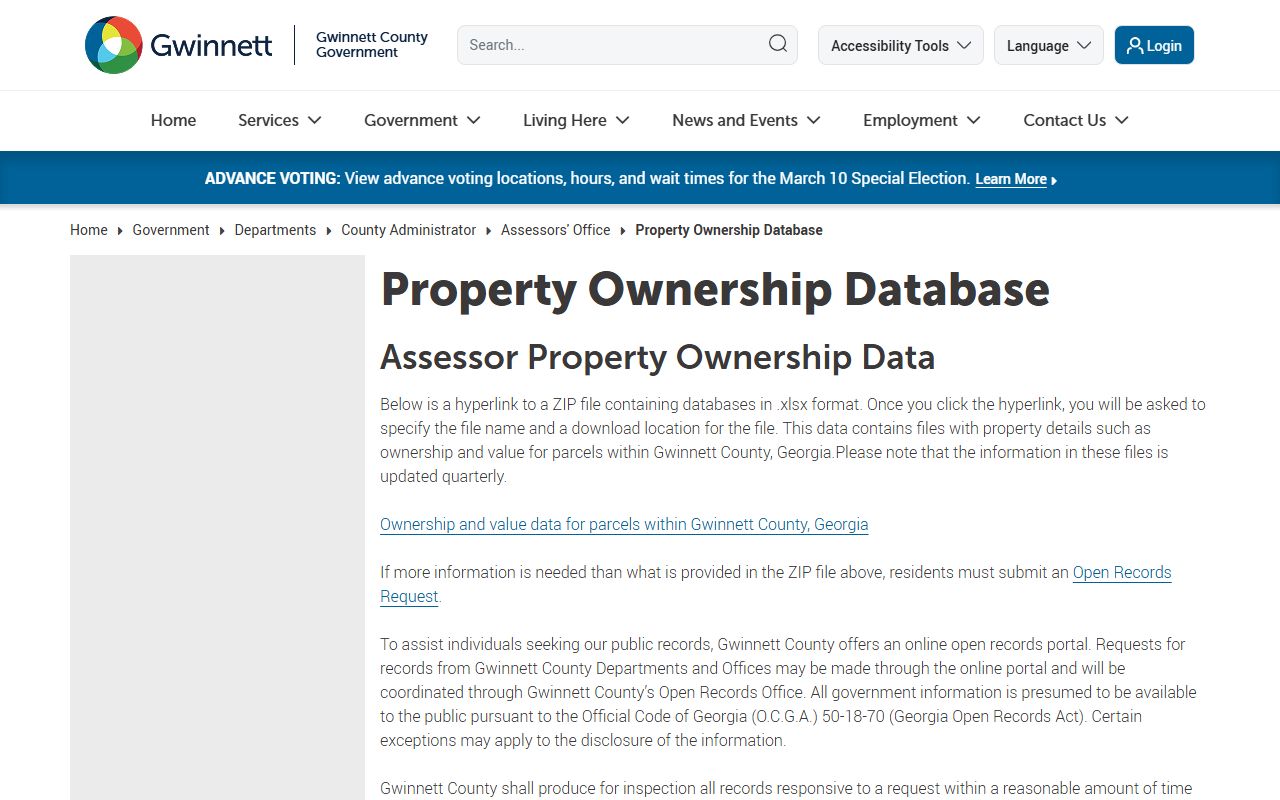Click the Property Ownership Database breadcrumb text

729,230
